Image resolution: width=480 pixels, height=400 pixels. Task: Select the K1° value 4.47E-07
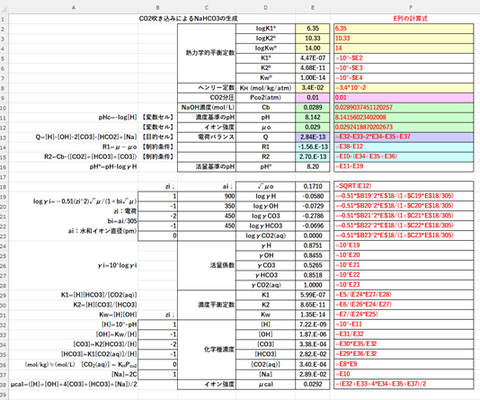(x=312, y=58)
